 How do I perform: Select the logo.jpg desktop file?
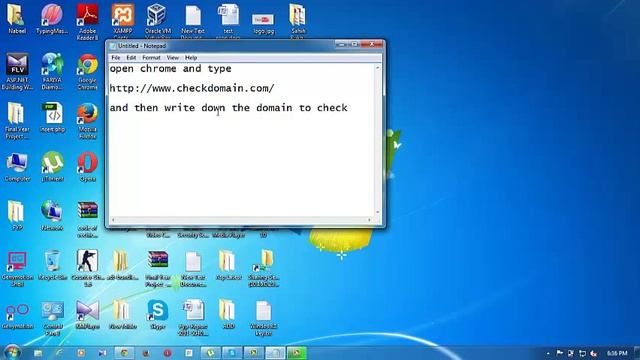[x=263, y=23]
